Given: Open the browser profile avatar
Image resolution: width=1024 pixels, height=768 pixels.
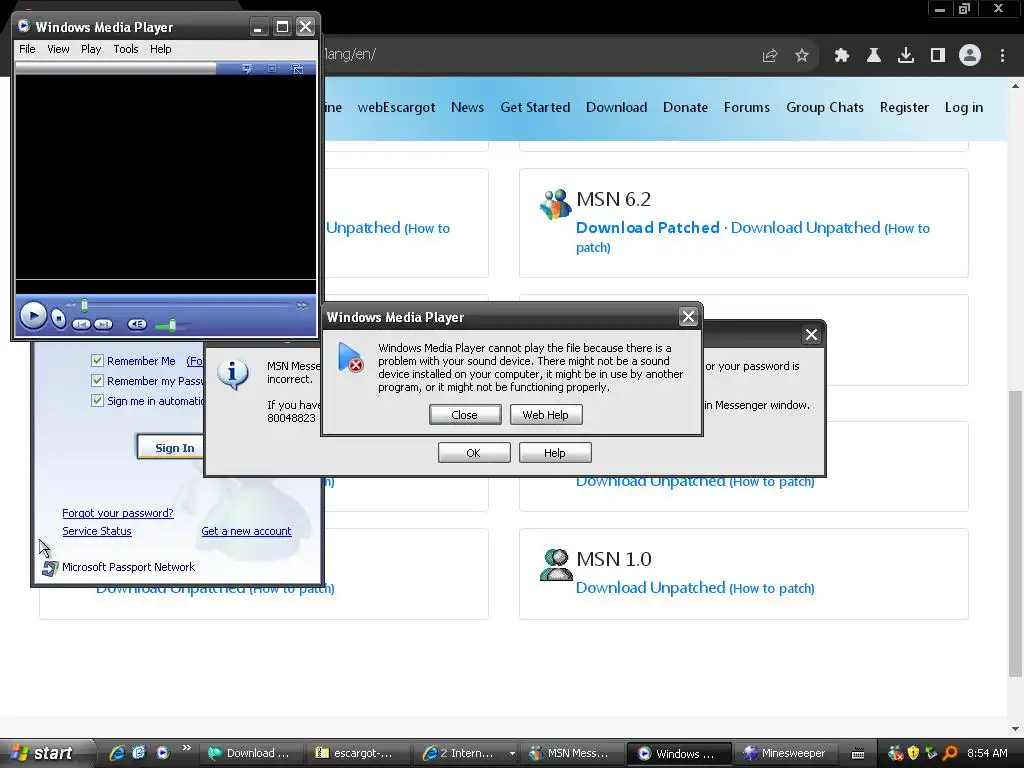Looking at the screenshot, I should coord(970,55).
